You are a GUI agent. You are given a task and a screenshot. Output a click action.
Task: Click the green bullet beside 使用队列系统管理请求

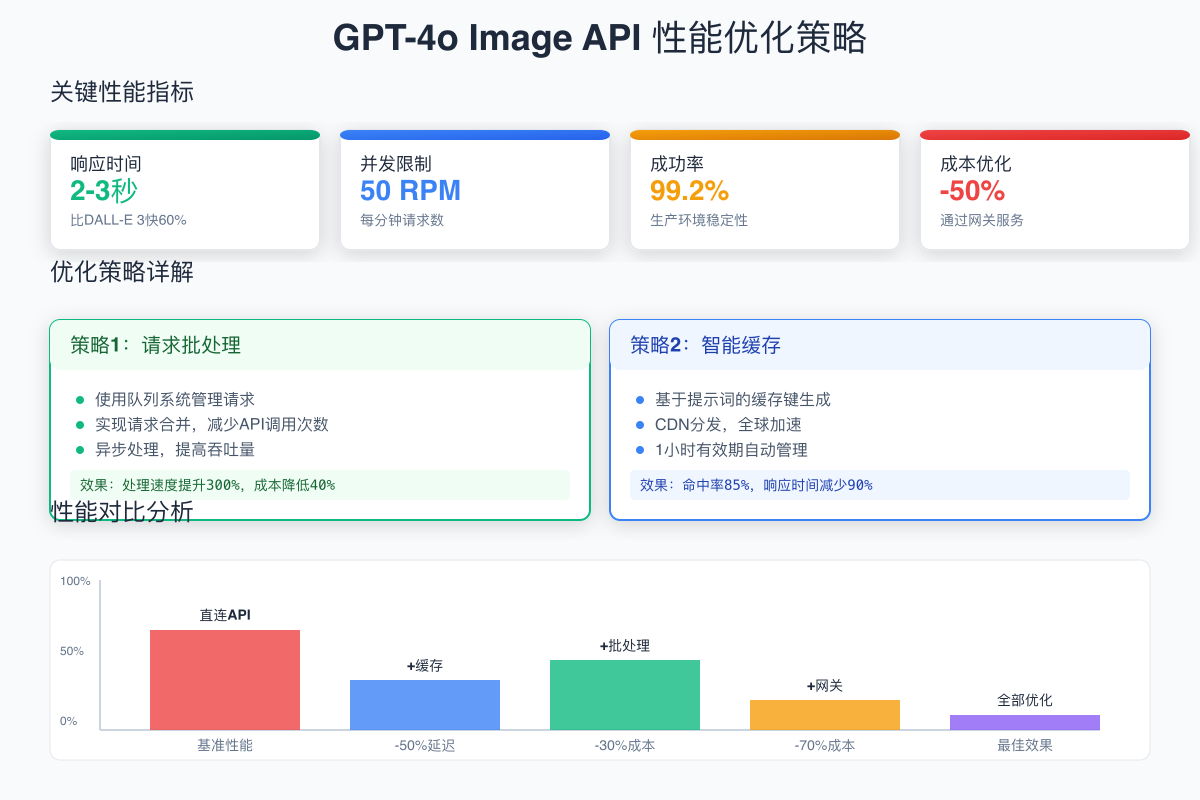tap(79, 398)
